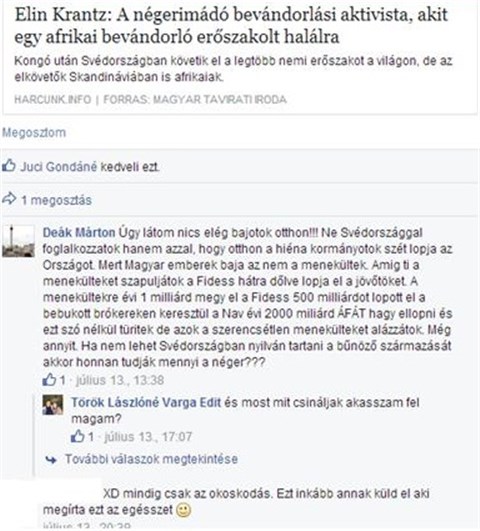The height and width of the screenshot is (531, 480).
Task: Open Deák Márton's profile picture
Action: point(18,241)
